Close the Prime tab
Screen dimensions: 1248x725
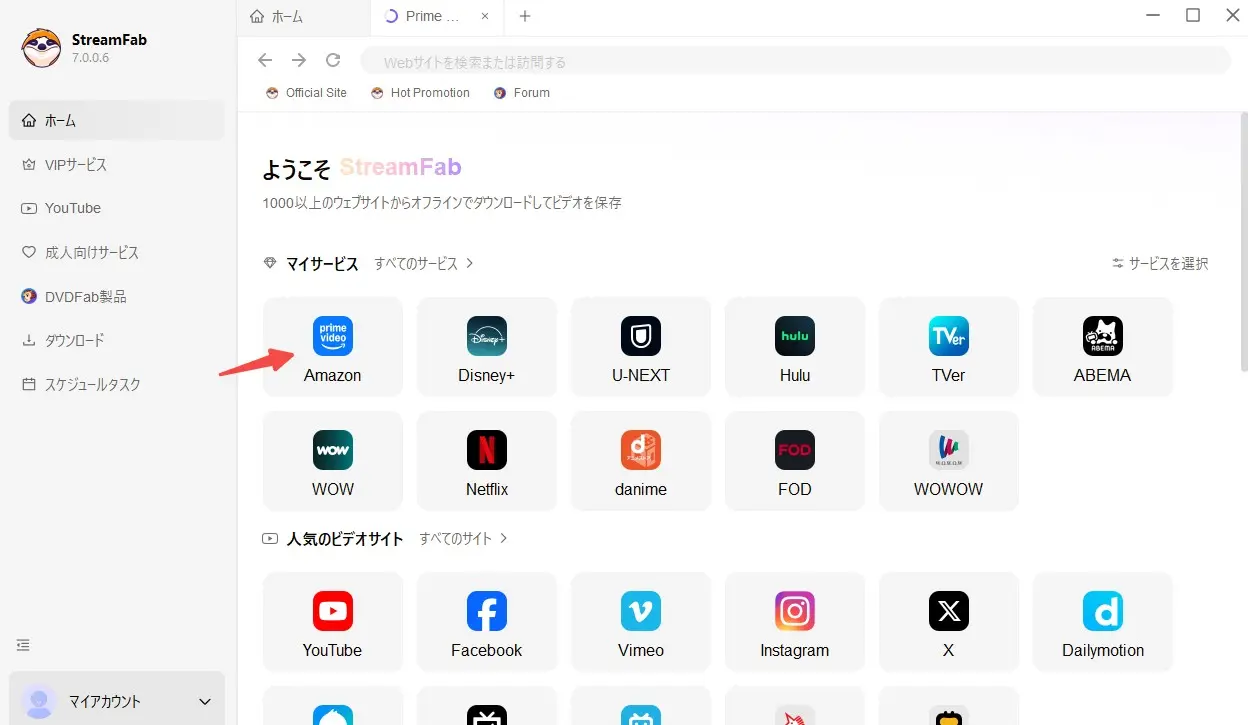[485, 17]
